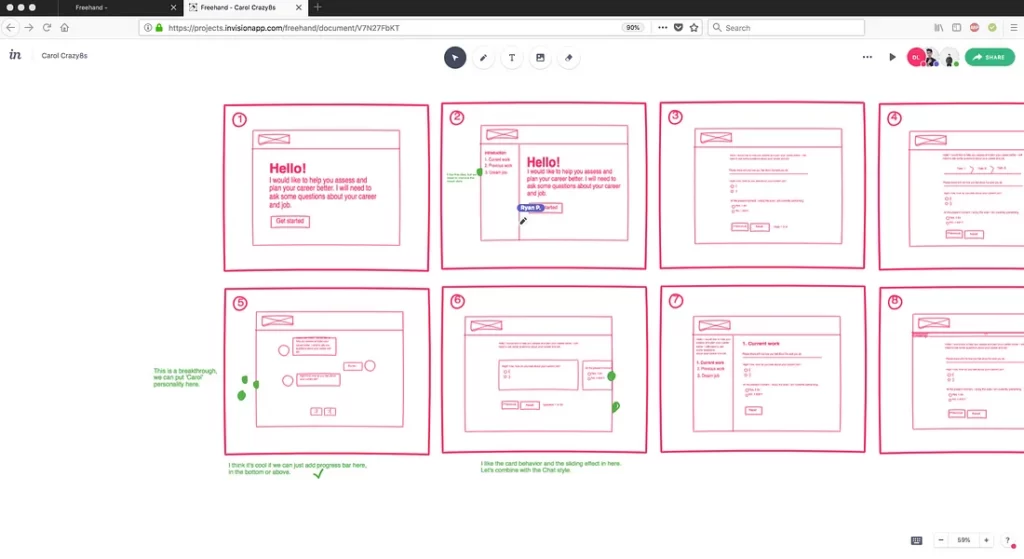Open the Firefox hamburger menu
Screen dimensions: 1024x559
tap(1014, 27)
